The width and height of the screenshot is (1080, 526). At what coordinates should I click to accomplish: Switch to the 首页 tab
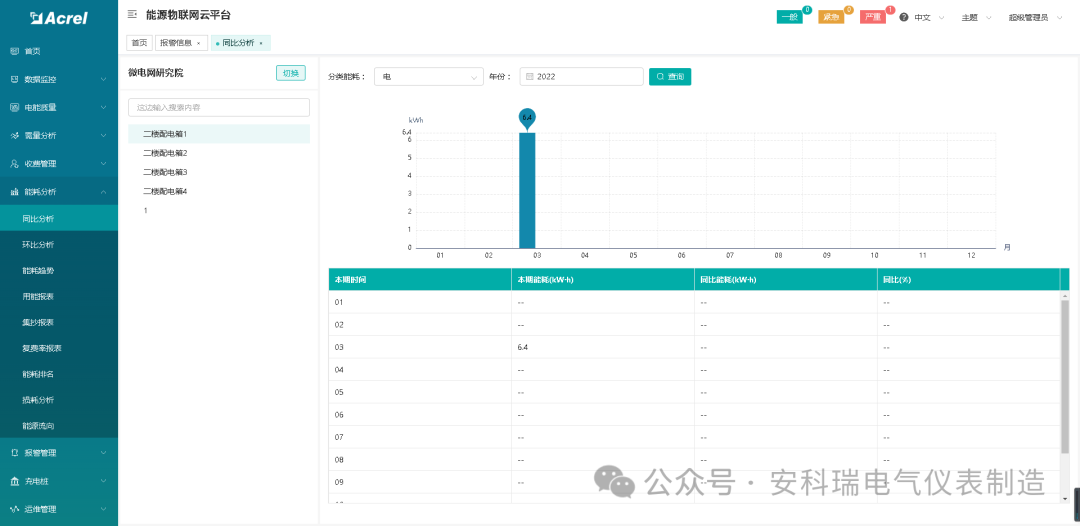coord(139,43)
